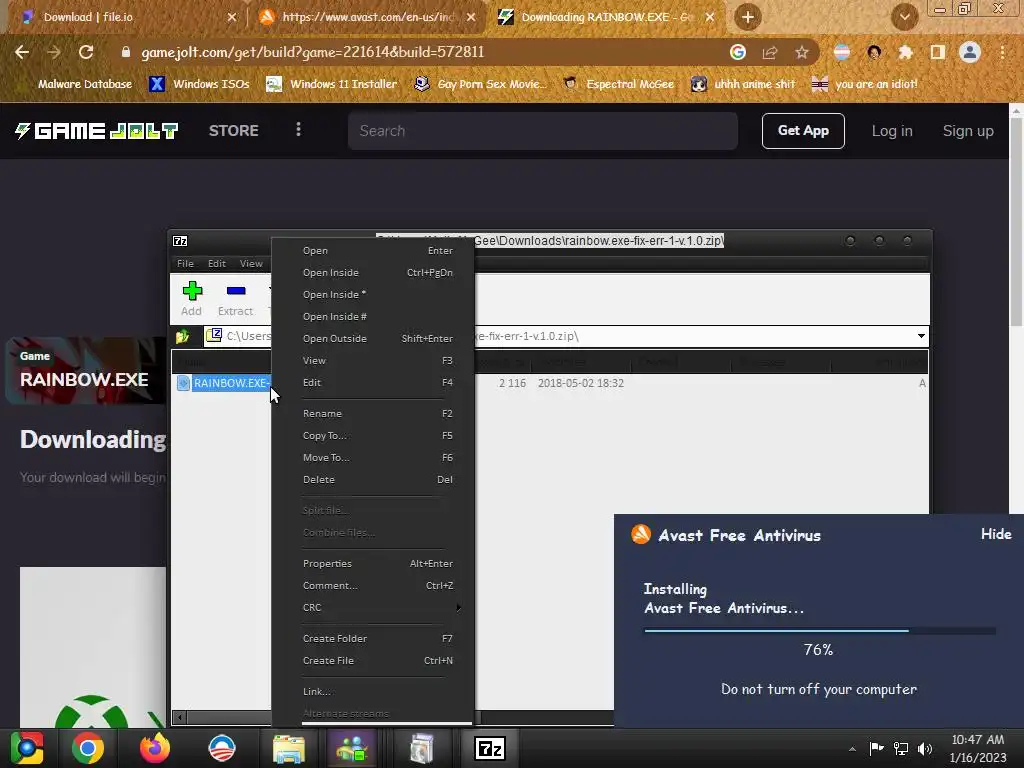Reload the Game Jolt page

coord(86,52)
